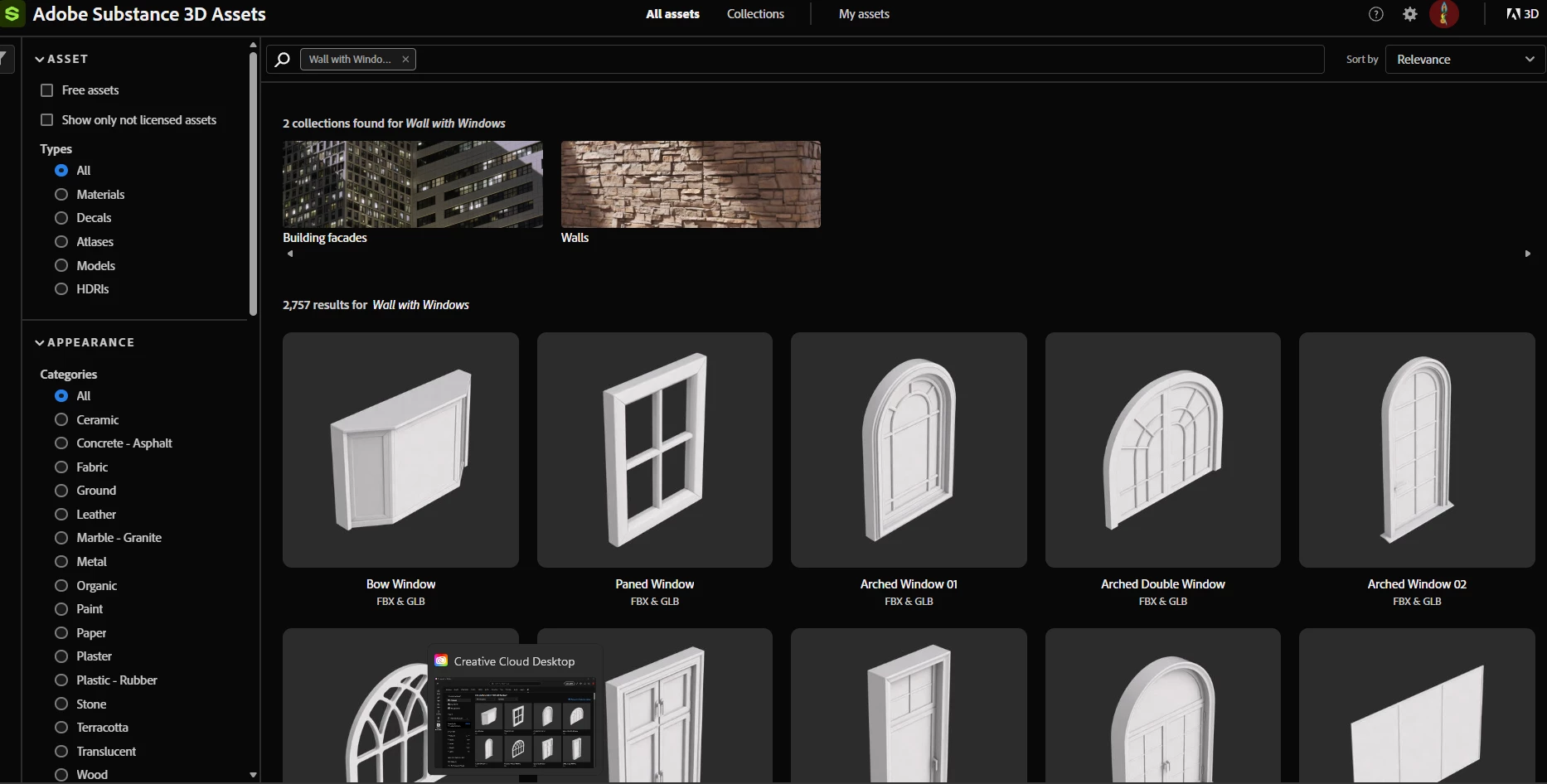Choose the Paper category

pos(61,633)
